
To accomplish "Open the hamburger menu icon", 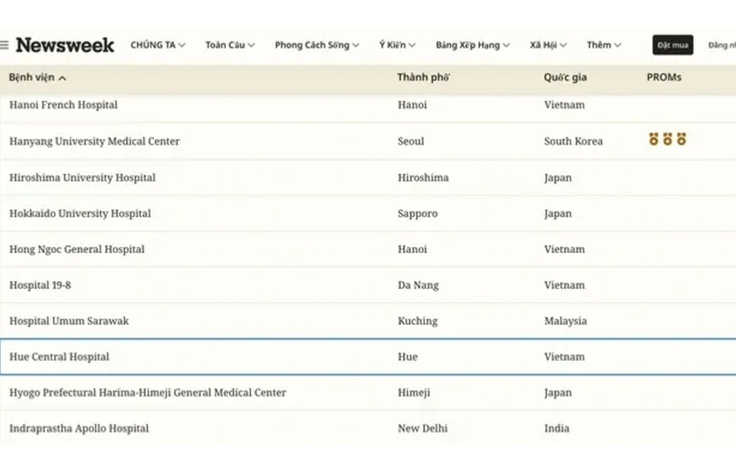I will click(x=4, y=45).
